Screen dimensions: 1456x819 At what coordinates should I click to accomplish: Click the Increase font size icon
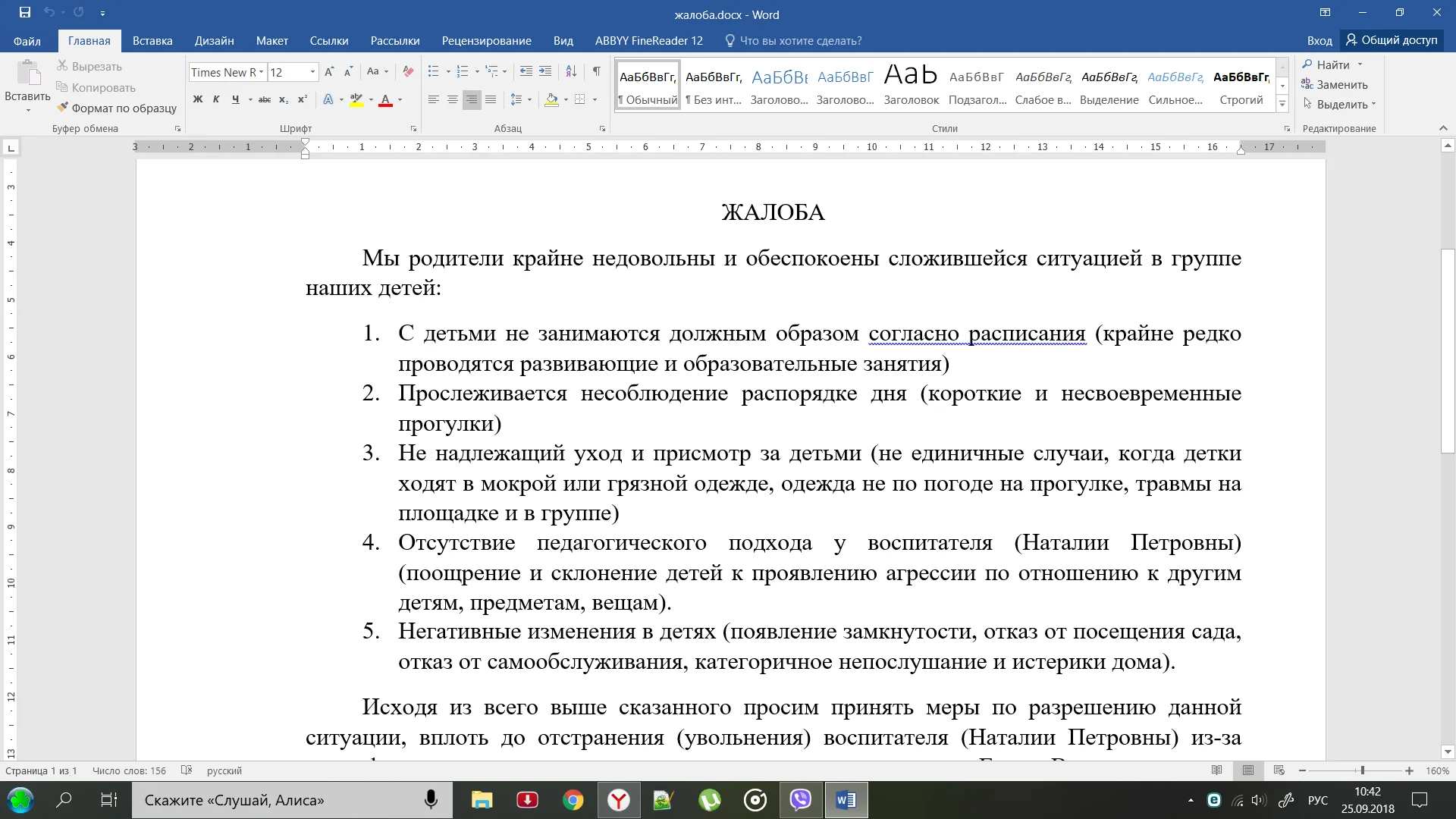(x=329, y=71)
